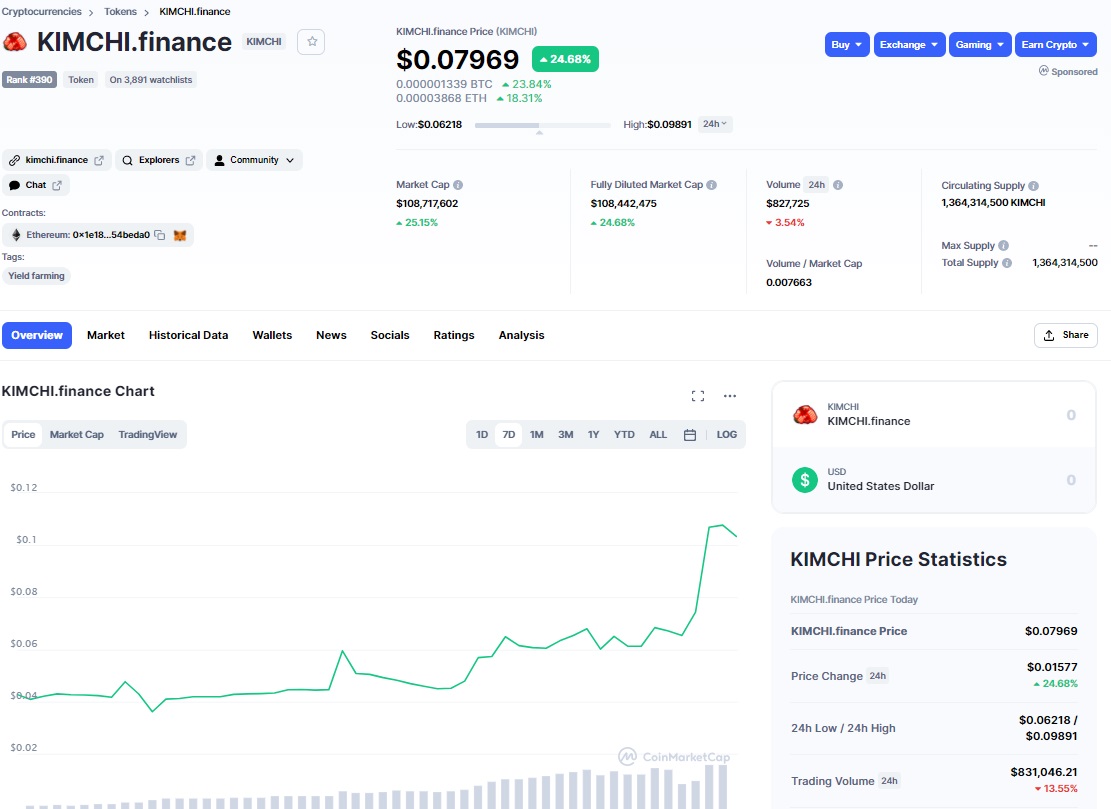Click the Ethereum logo in contracts
The height and width of the screenshot is (809, 1111).
click(x=16, y=235)
